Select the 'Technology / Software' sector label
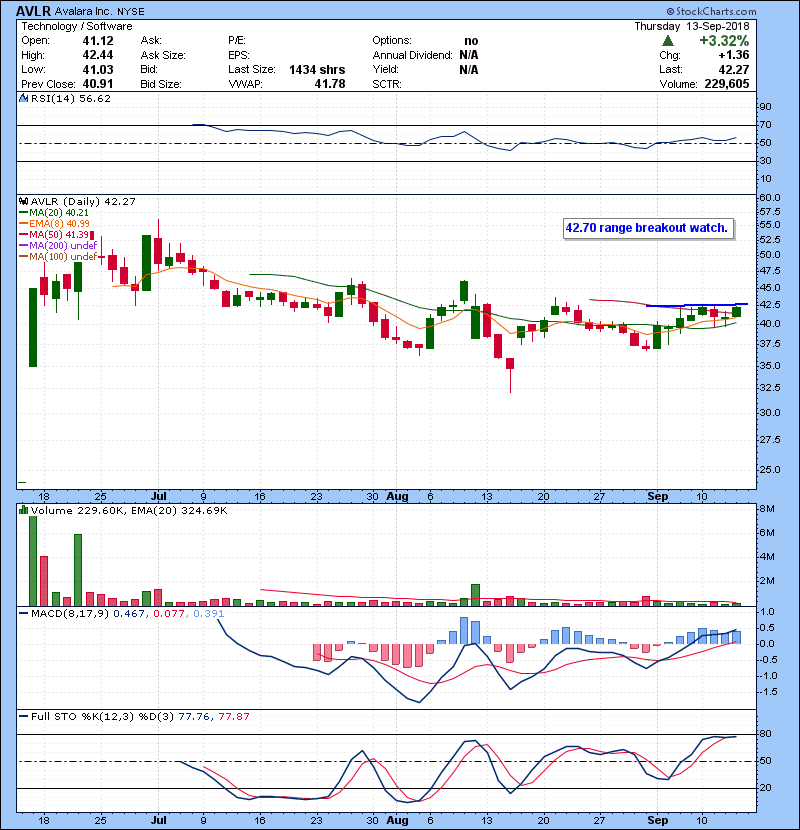Image resolution: width=800 pixels, height=830 pixels. (77, 26)
